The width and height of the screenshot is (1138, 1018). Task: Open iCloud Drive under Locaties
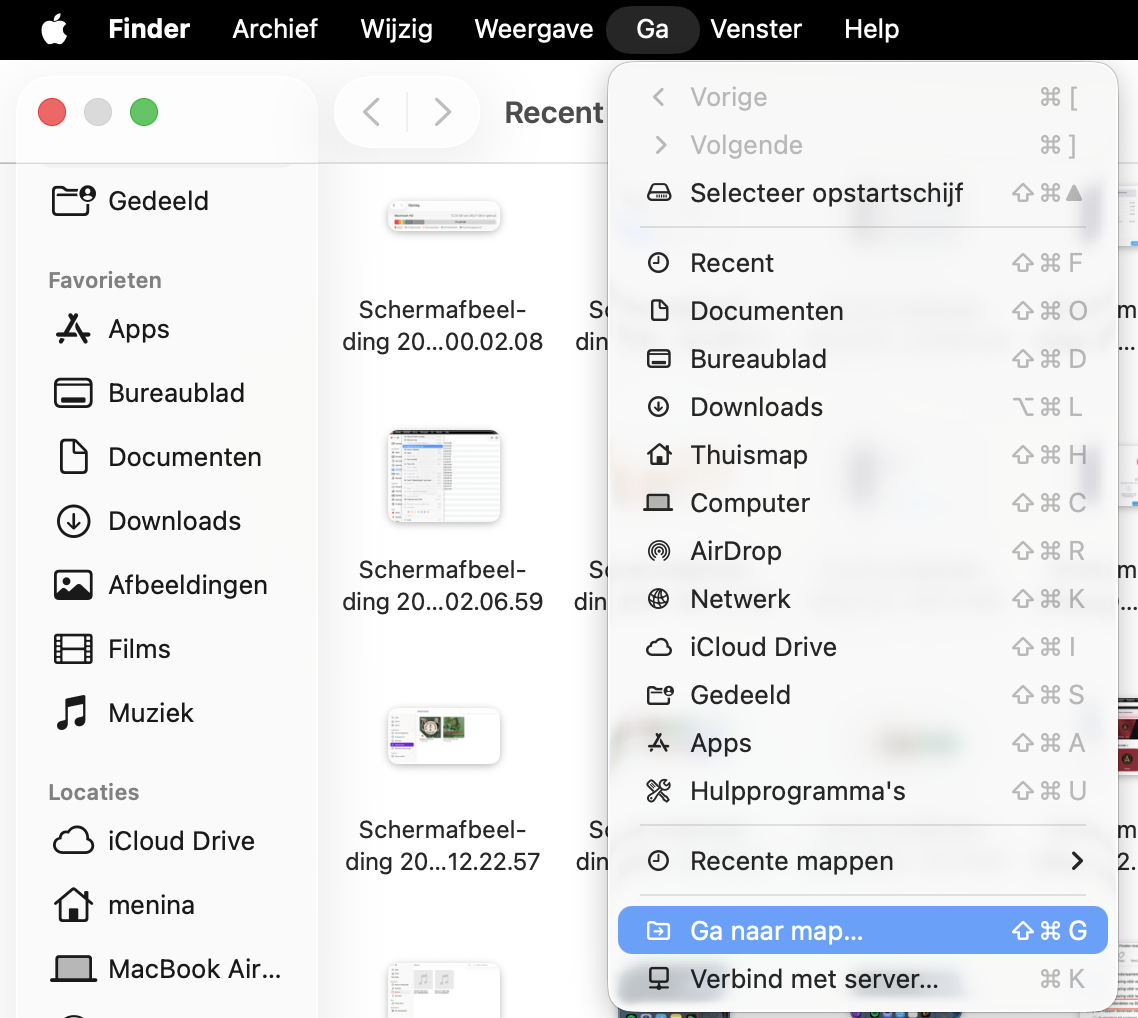(180, 841)
